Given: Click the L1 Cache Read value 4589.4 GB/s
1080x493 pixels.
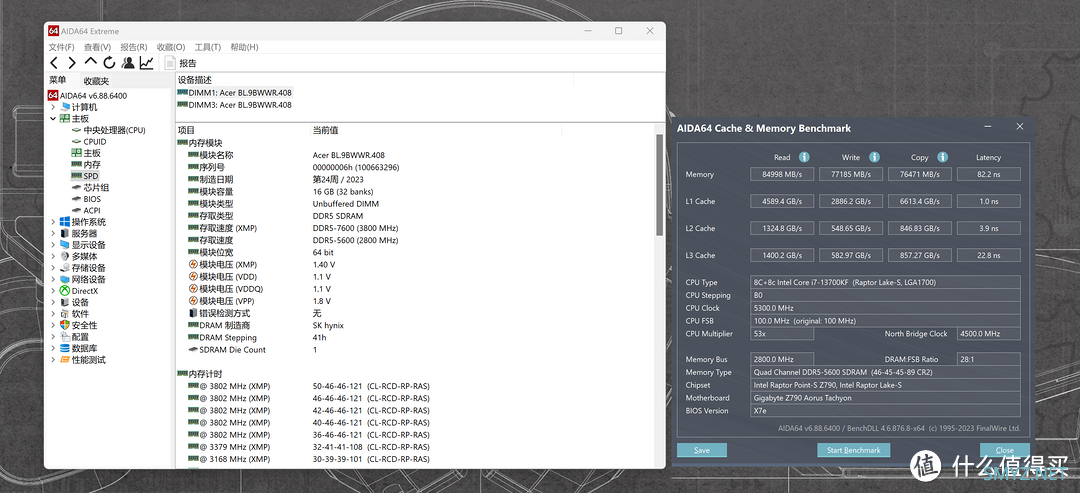Looking at the screenshot, I should [782, 201].
